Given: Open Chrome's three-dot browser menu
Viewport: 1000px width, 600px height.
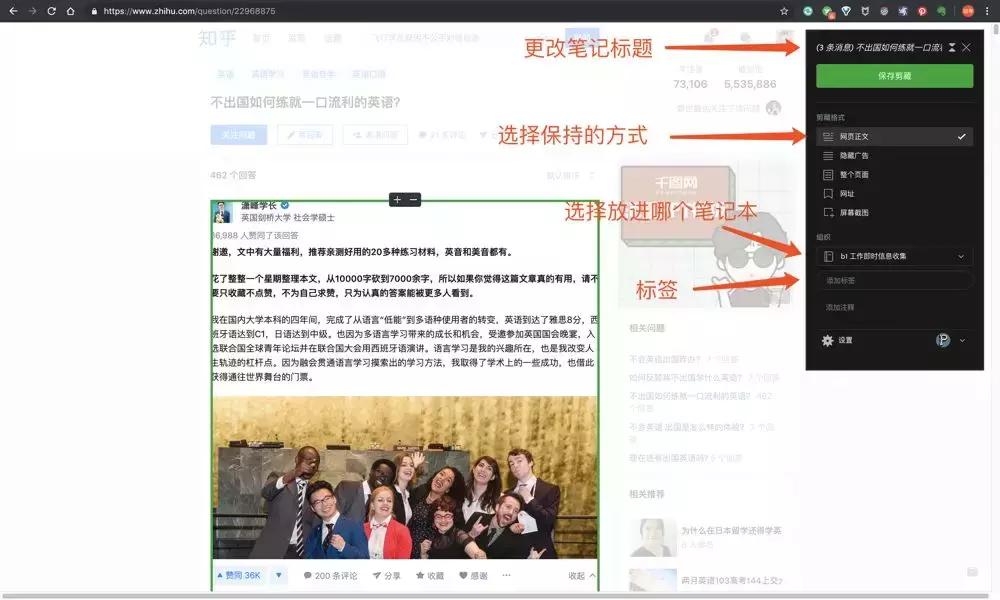Looking at the screenshot, I should pos(987,12).
